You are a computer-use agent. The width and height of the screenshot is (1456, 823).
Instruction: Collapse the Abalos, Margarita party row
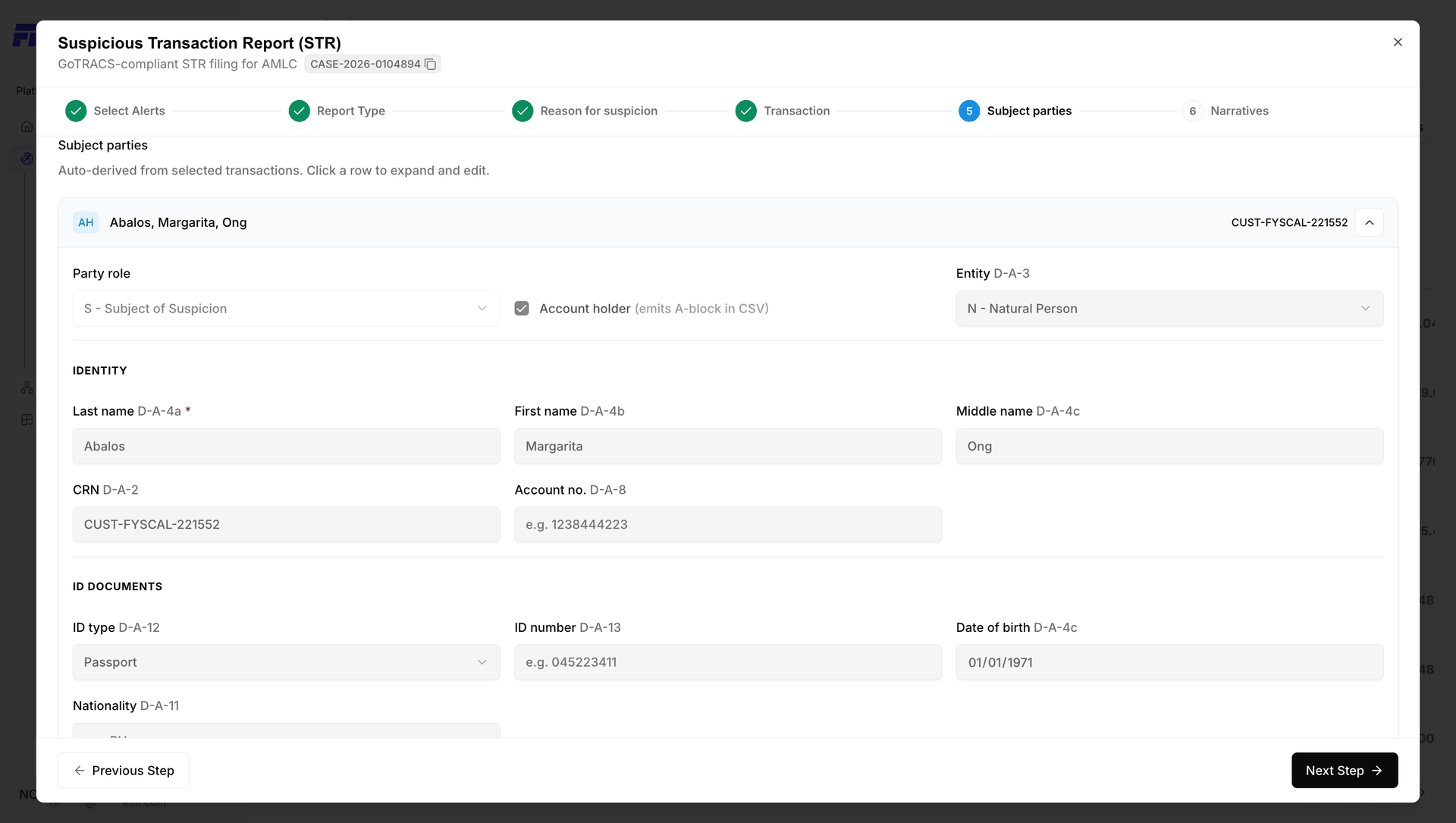click(x=1370, y=222)
